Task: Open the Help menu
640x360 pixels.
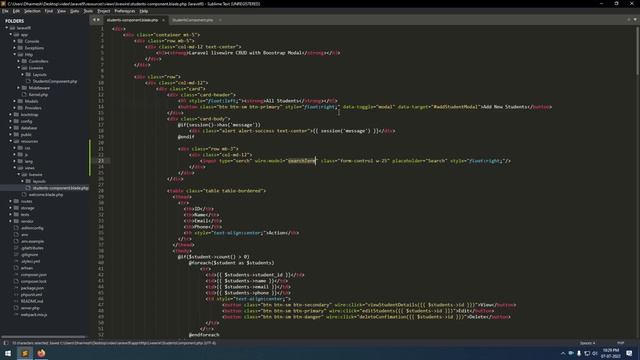Action: coord(144,11)
